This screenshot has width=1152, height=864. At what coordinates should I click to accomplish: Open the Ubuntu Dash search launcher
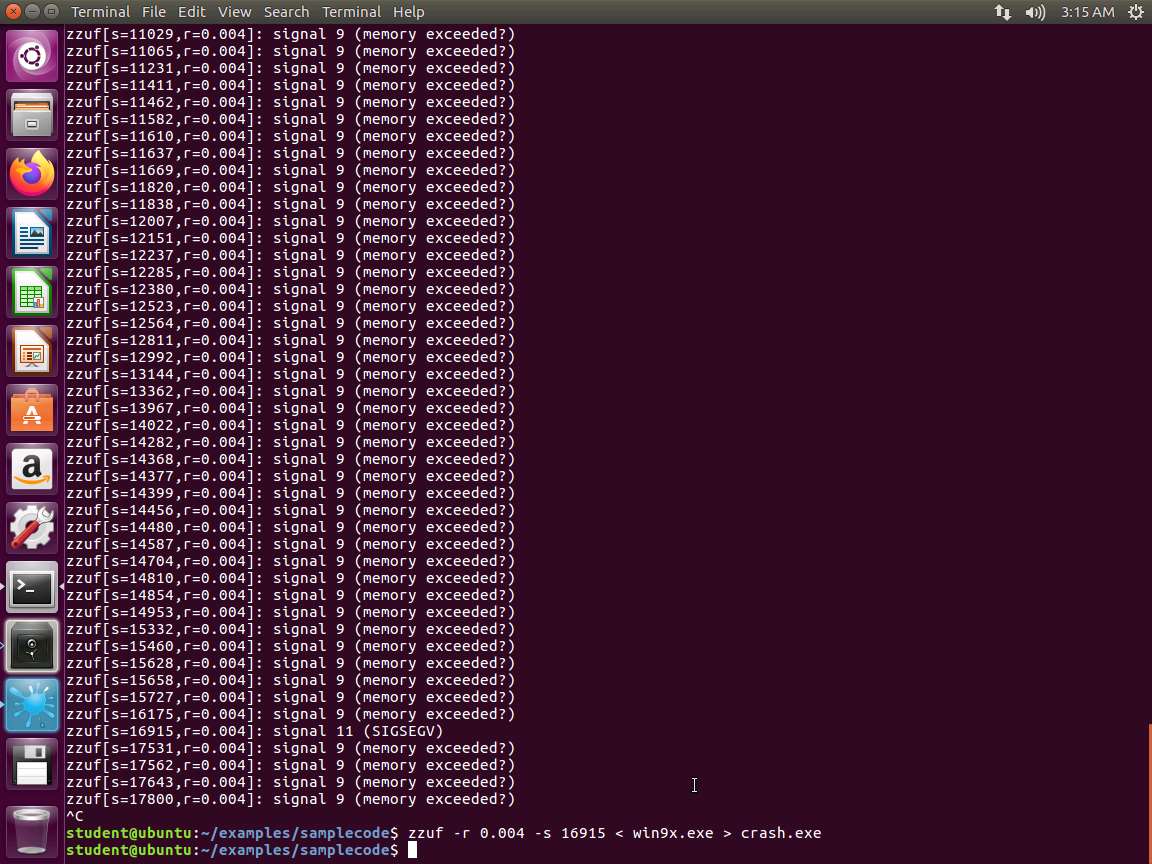32,57
